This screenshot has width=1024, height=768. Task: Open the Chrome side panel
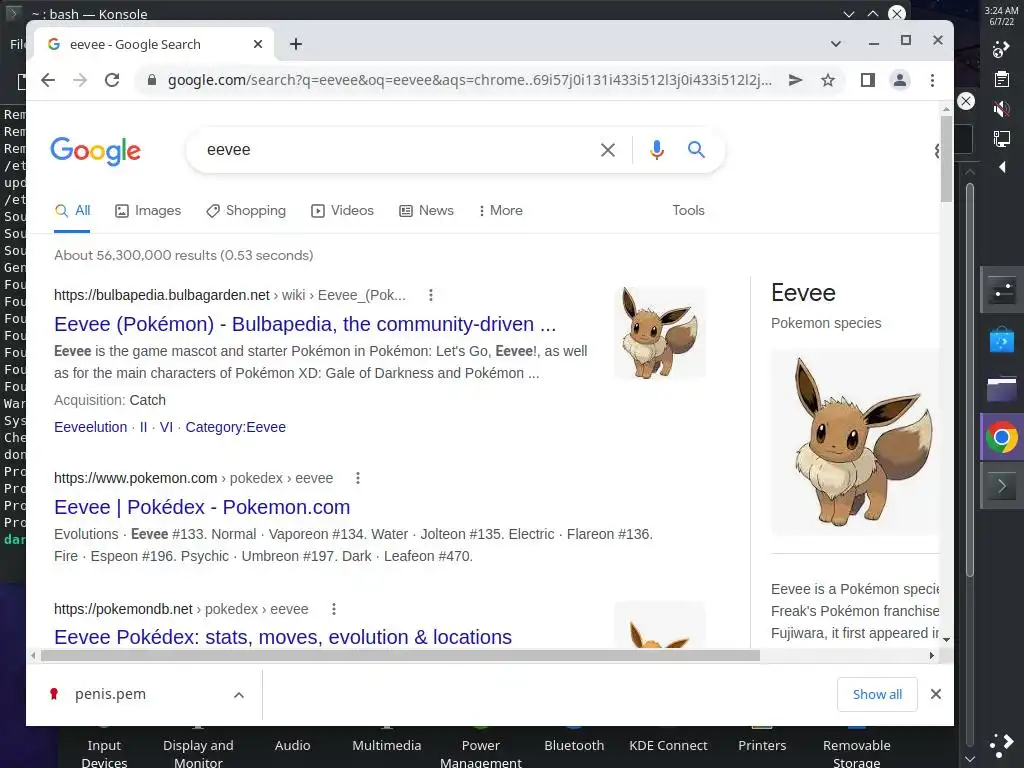point(867,80)
